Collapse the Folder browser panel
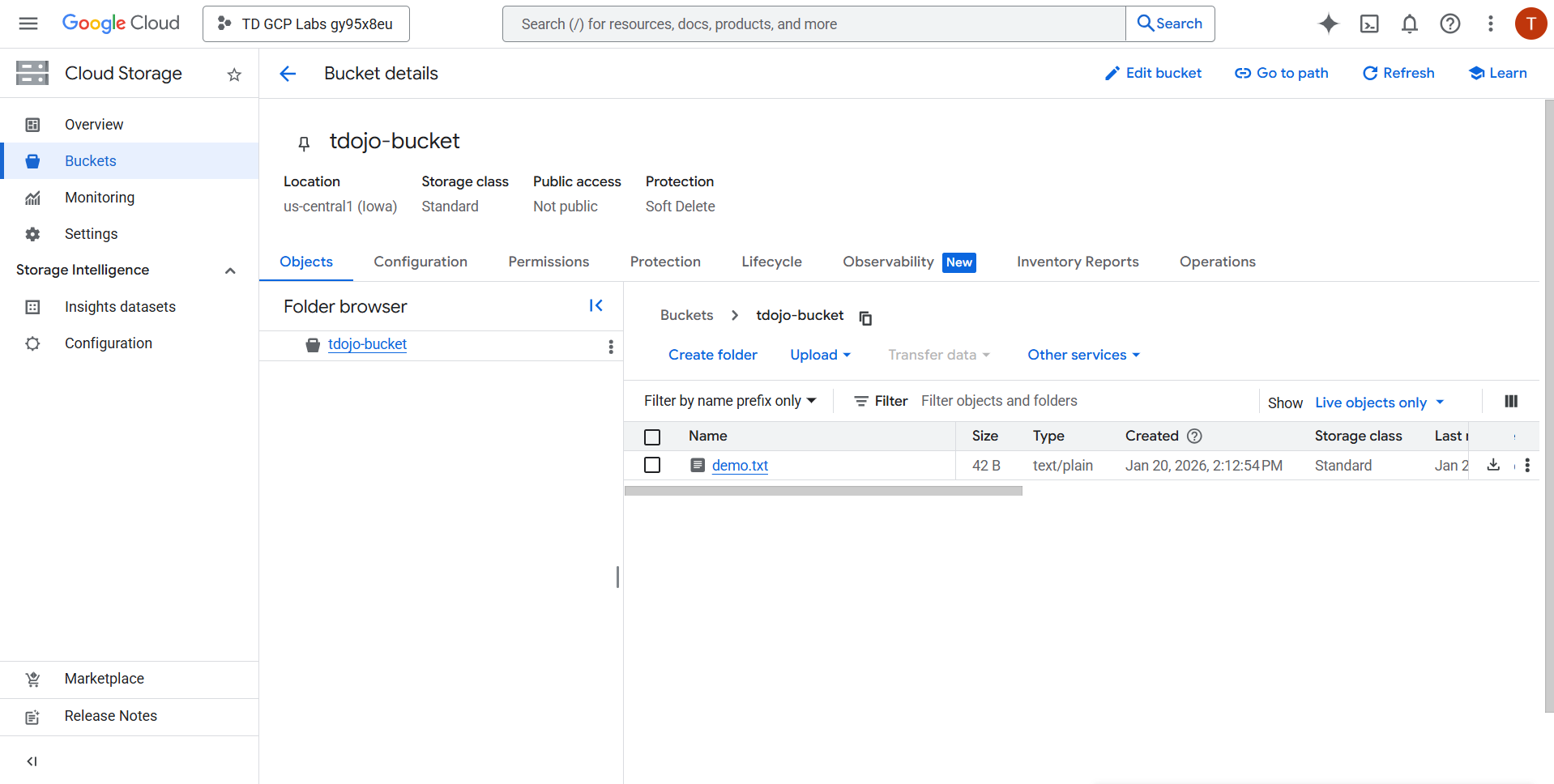 tap(596, 305)
